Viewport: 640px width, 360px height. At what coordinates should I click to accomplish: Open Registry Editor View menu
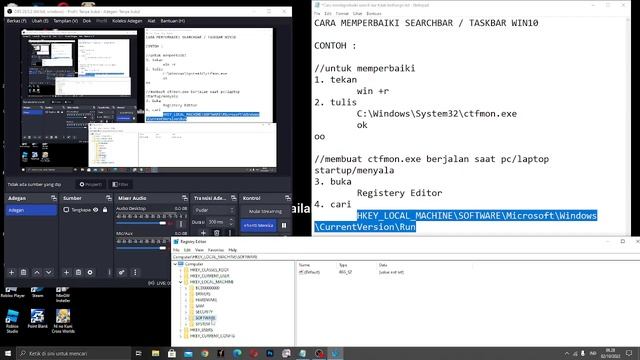tap(199, 250)
